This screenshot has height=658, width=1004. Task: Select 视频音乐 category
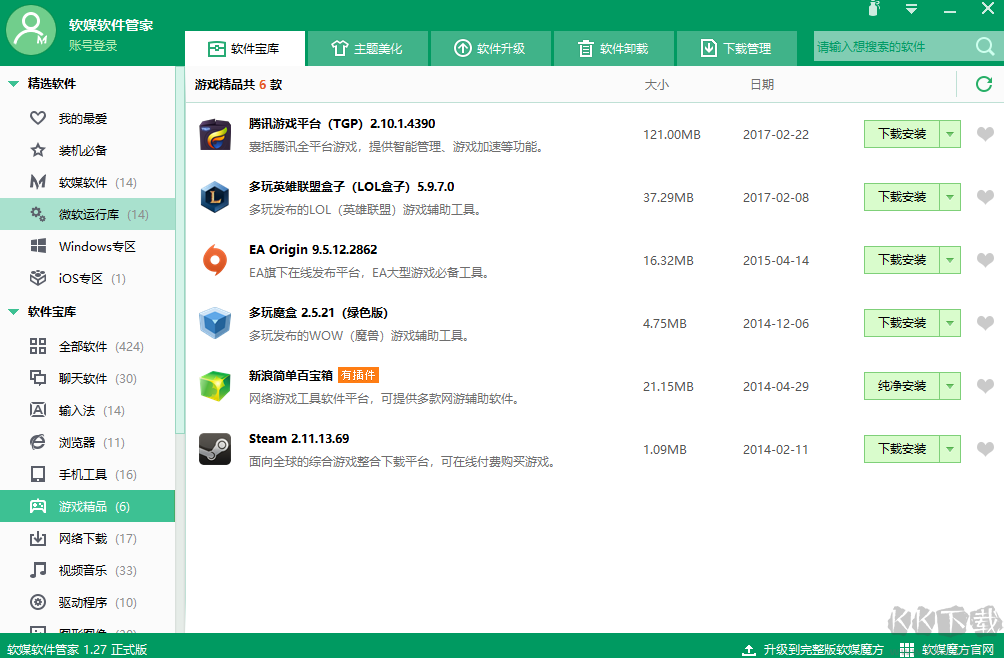click(x=87, y=570)
